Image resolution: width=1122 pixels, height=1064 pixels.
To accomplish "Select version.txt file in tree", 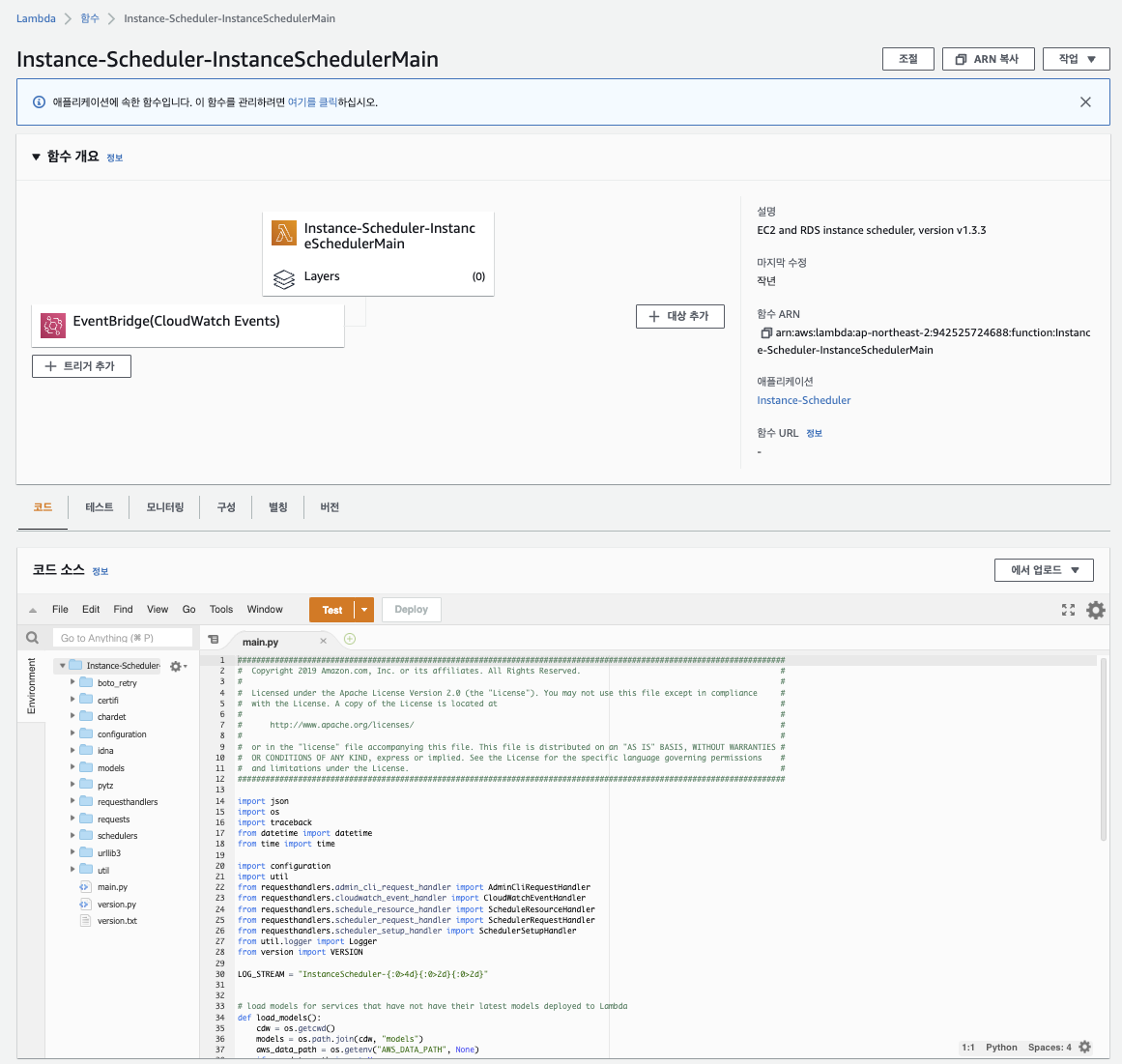I will tap(117, 921).
